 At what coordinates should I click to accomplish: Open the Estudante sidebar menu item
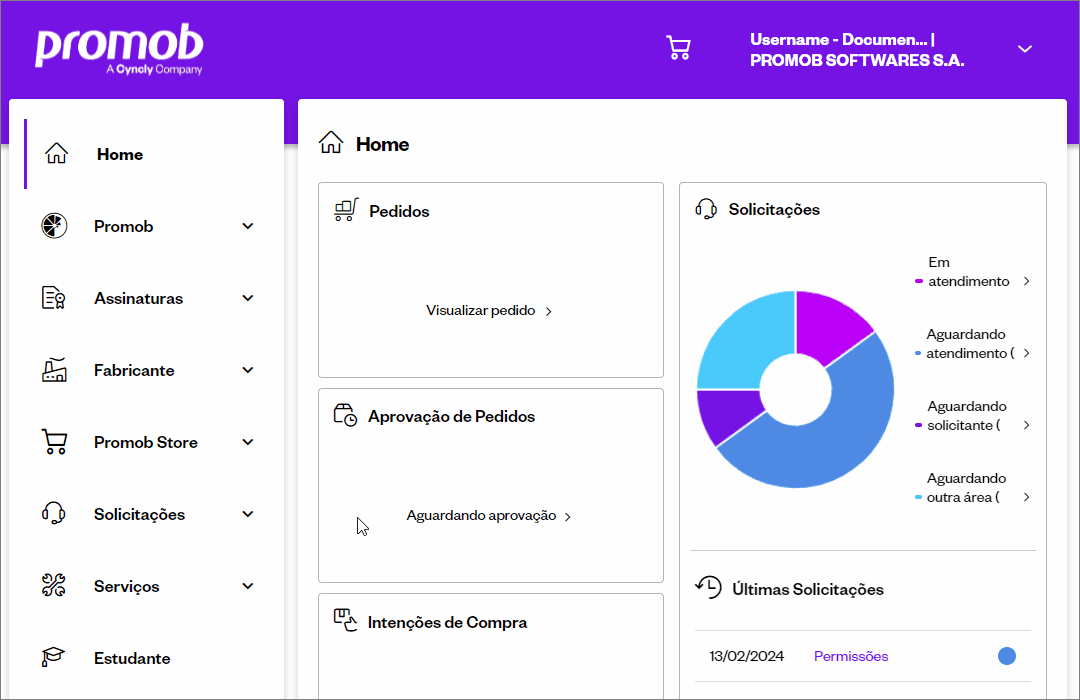click(x=132, y=659)
